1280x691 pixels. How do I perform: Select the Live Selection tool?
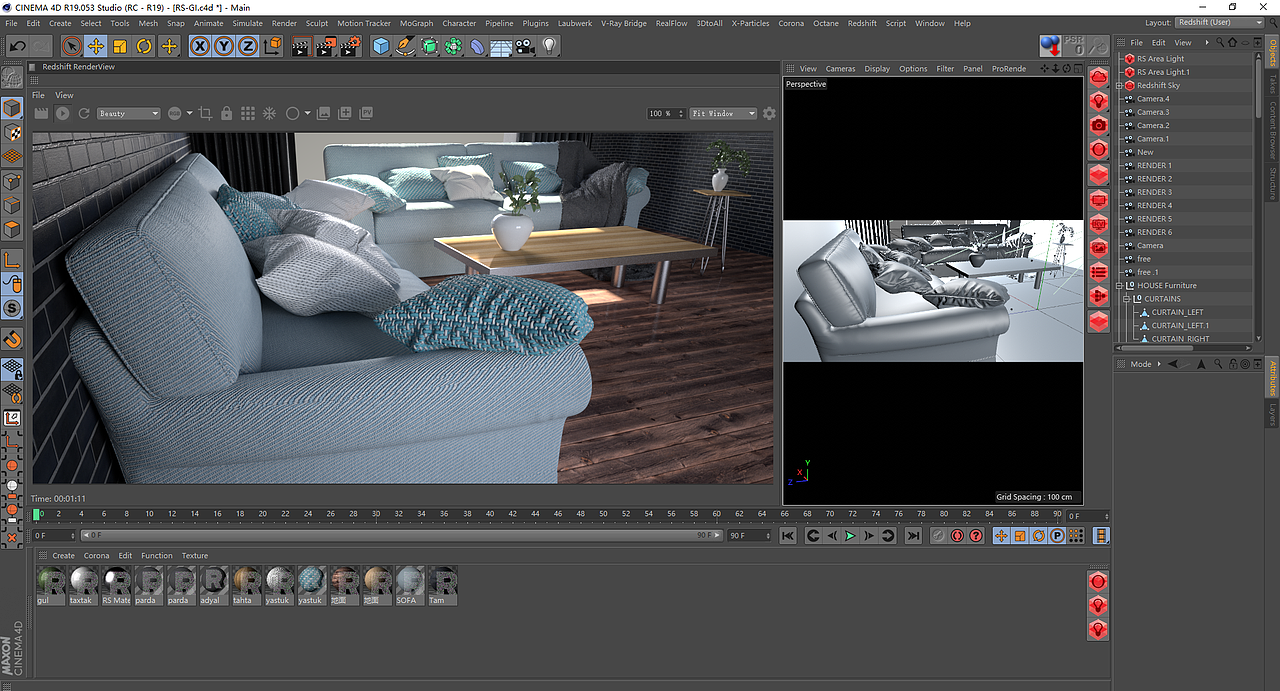point(71,46)
